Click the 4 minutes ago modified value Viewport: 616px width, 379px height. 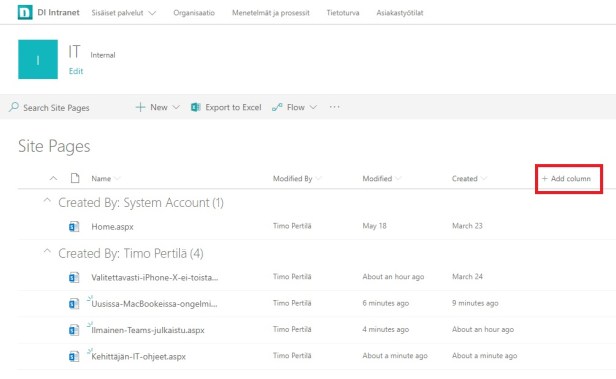(385, 329)
